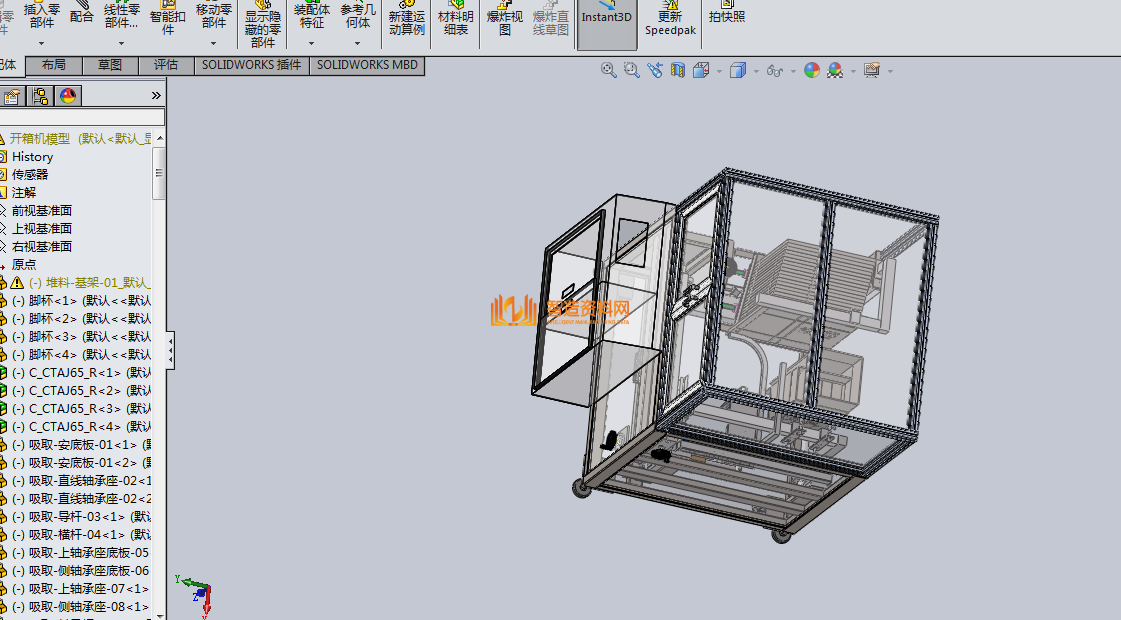The image size is (1121, 620).
Task: Click the 爆炸视图 button
Action: [505, 22]
